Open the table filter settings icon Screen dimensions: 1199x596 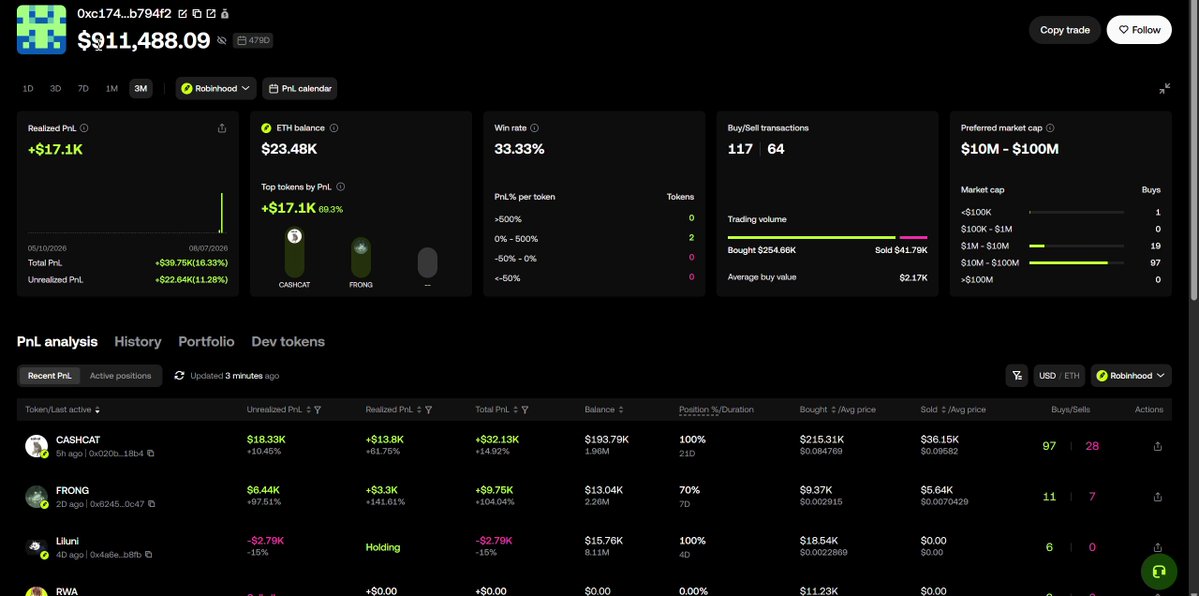tap(1016, 376)
